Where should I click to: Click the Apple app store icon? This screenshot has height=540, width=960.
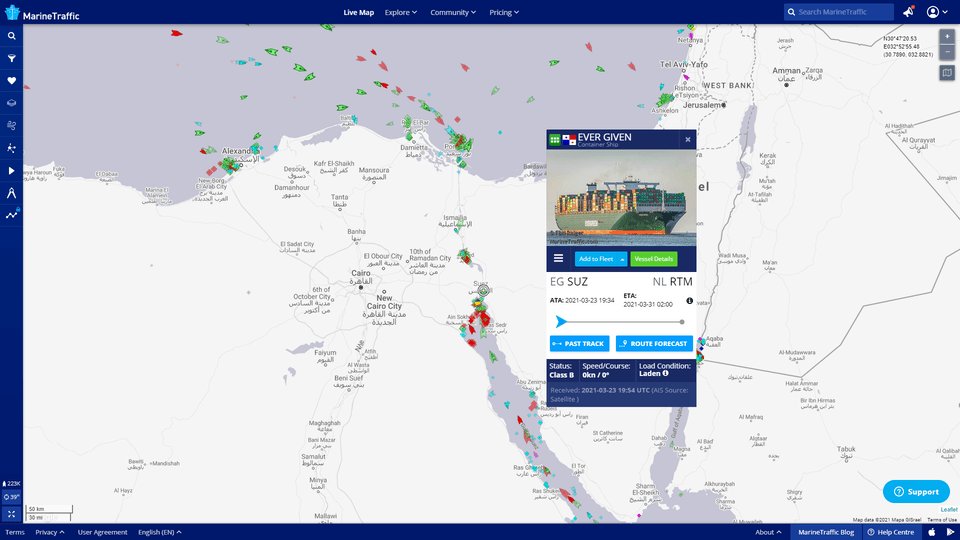pyautogui.click(x=932, y=532)
